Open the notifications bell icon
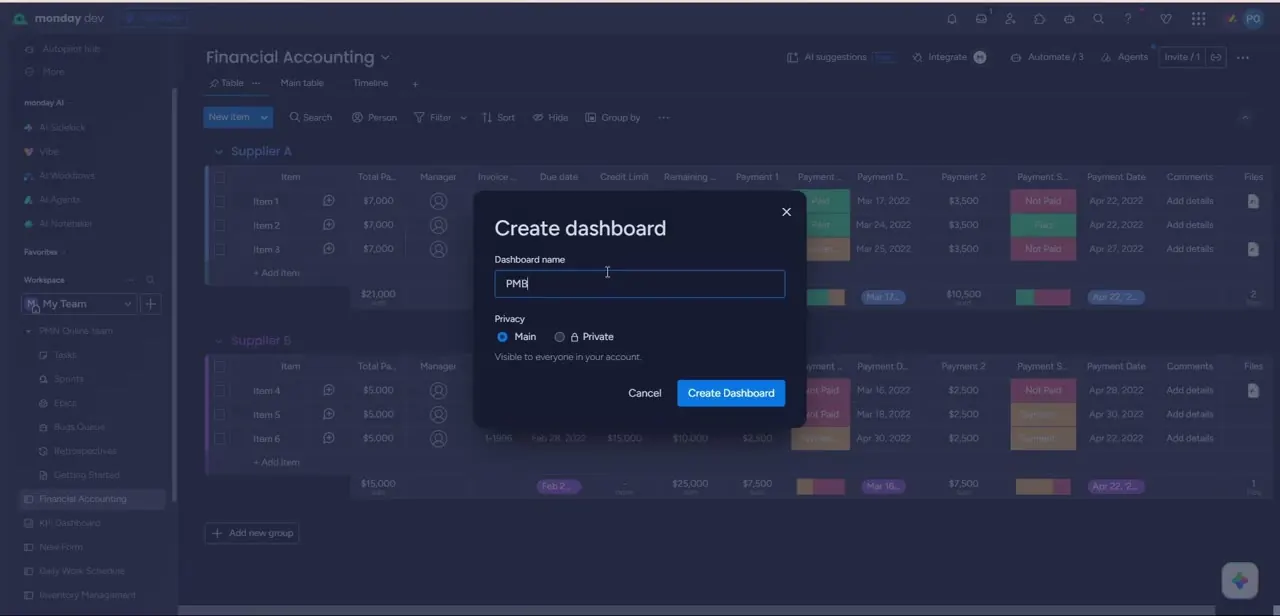The width and height of the screenshot is (1280, 616). click(x=952, y=19)
